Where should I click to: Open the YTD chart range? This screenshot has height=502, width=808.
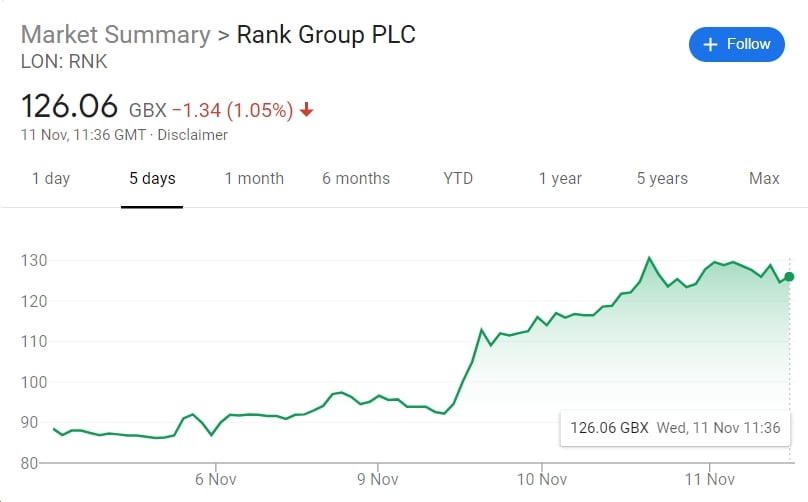tap(458, 179)
